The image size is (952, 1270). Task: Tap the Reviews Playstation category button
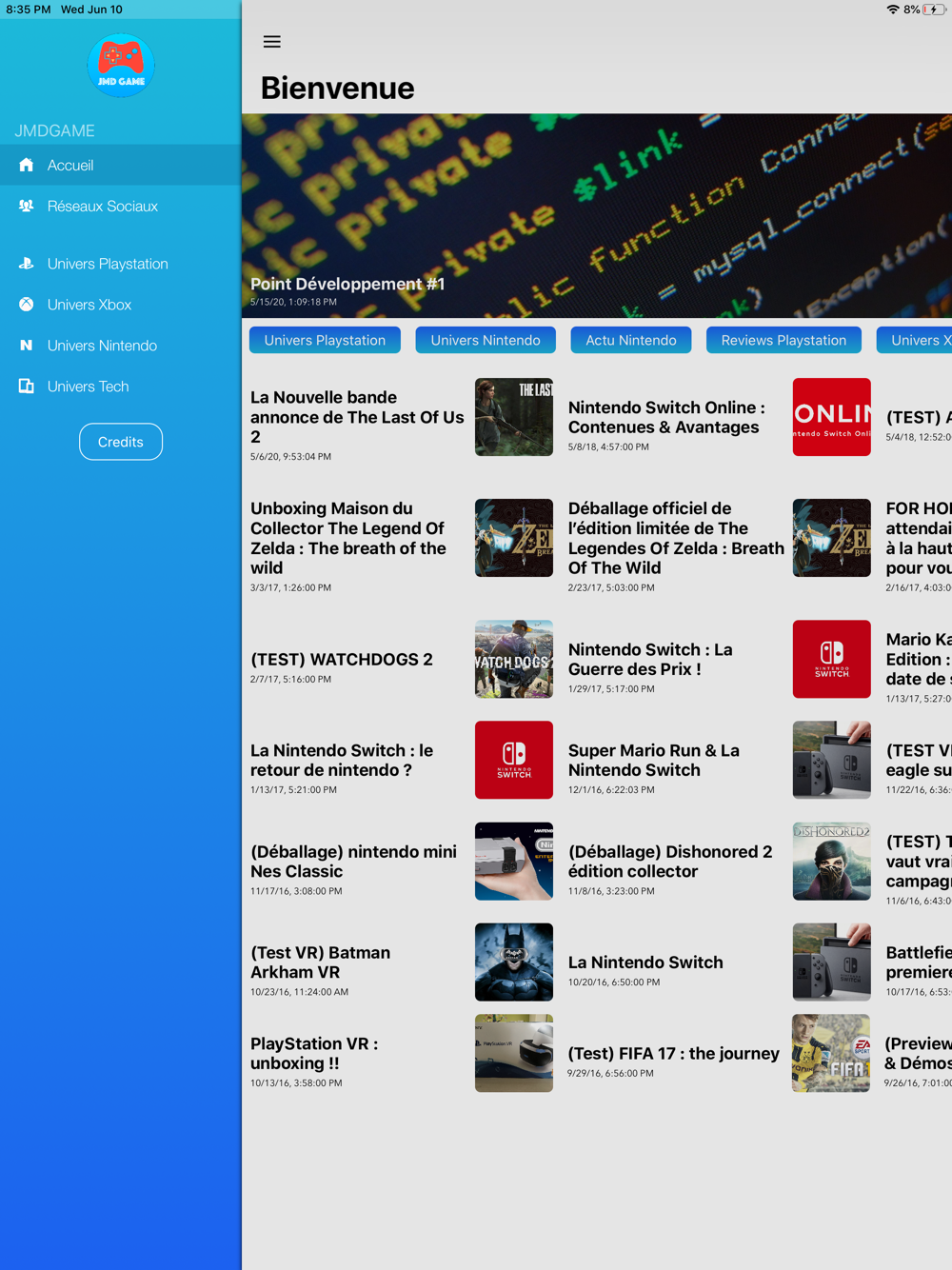click(x=783, y=340)
